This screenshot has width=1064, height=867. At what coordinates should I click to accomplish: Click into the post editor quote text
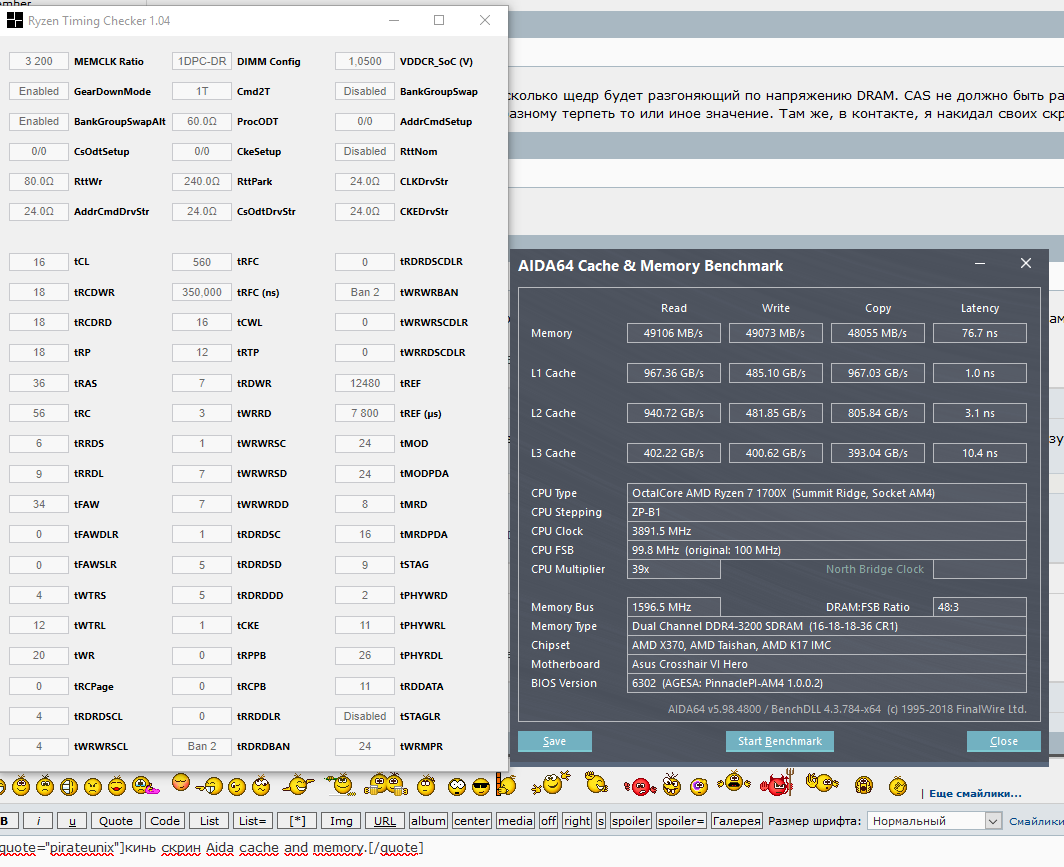pos(210,848)
